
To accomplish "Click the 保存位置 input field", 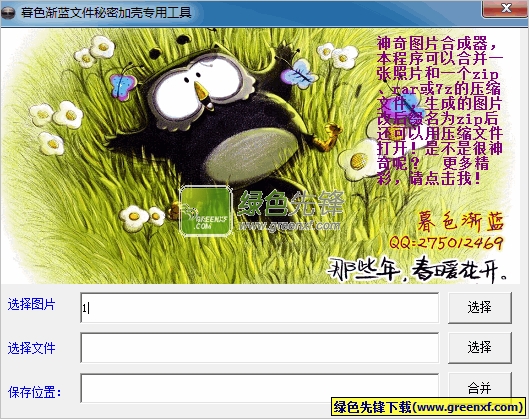I will (260, 388).
